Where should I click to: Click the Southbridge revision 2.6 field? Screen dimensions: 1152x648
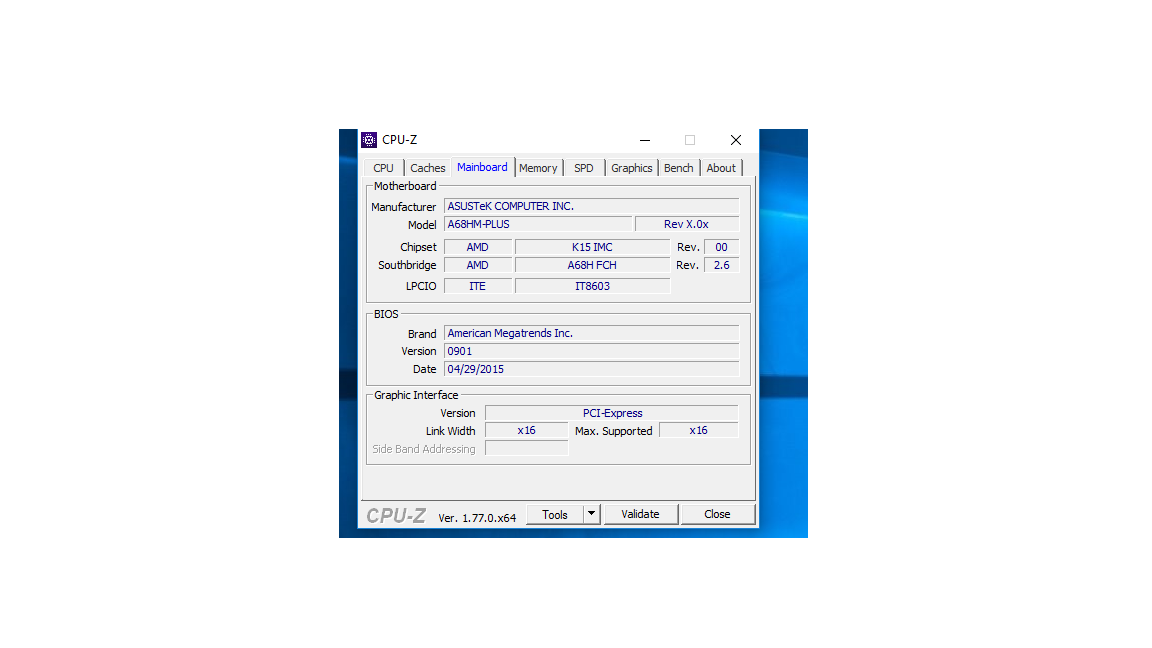(x=721, y=265)
